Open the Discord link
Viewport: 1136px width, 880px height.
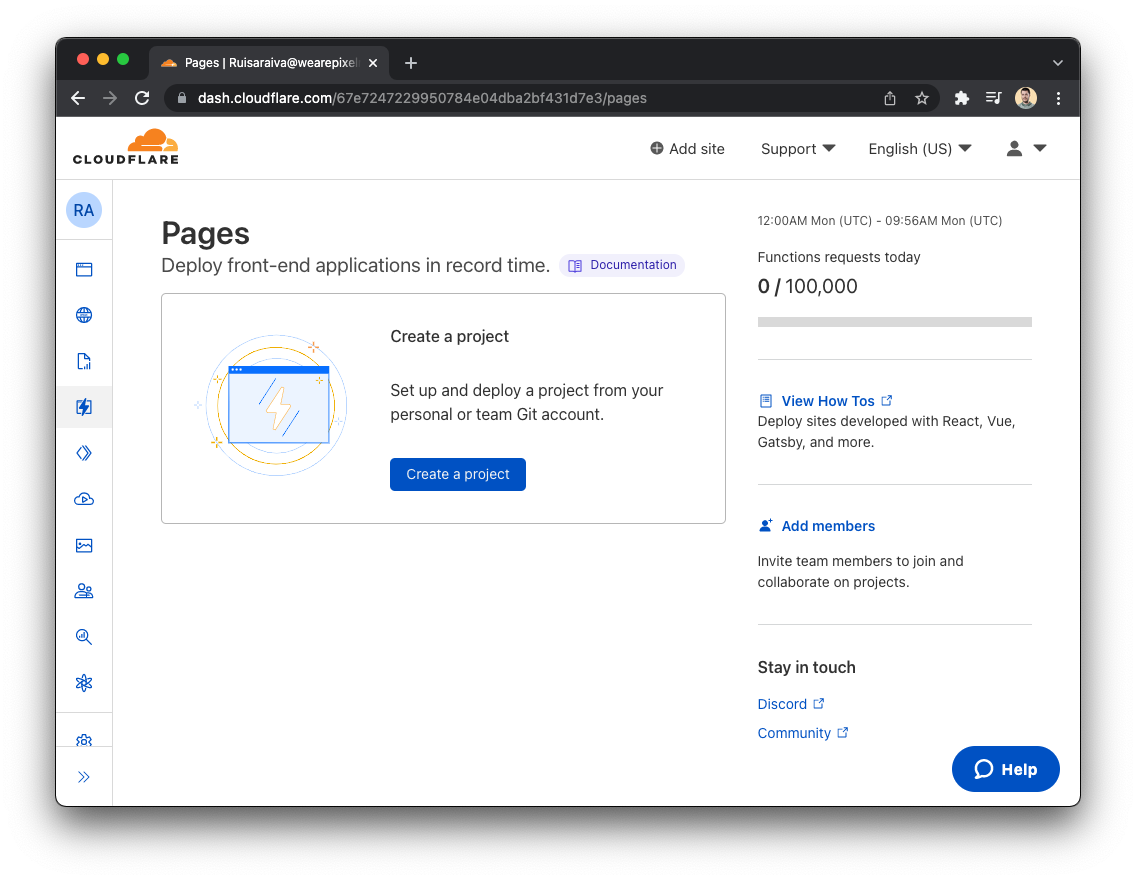(x=790, y=704)
